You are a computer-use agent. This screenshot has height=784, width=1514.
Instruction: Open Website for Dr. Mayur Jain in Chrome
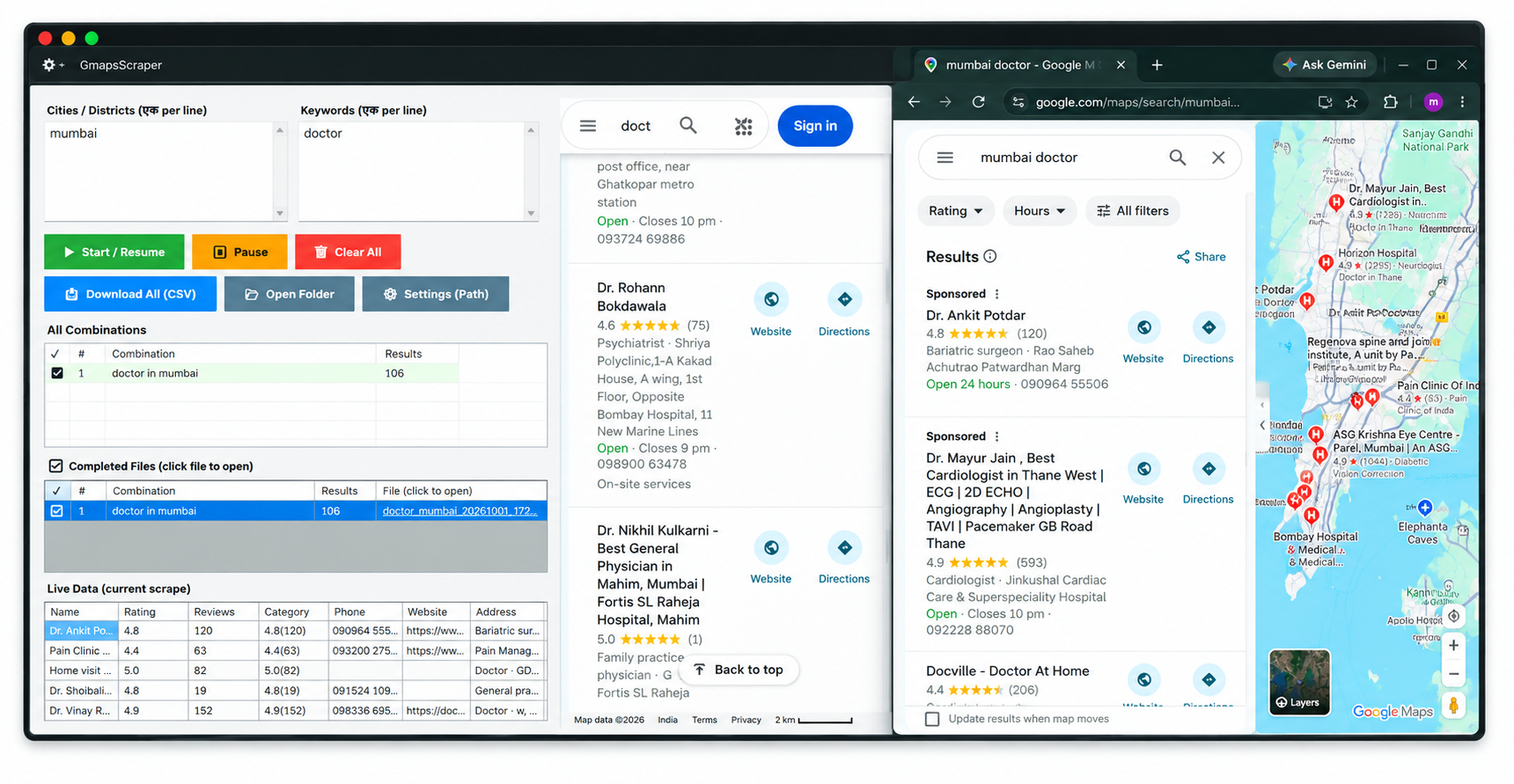[1143, 480]
